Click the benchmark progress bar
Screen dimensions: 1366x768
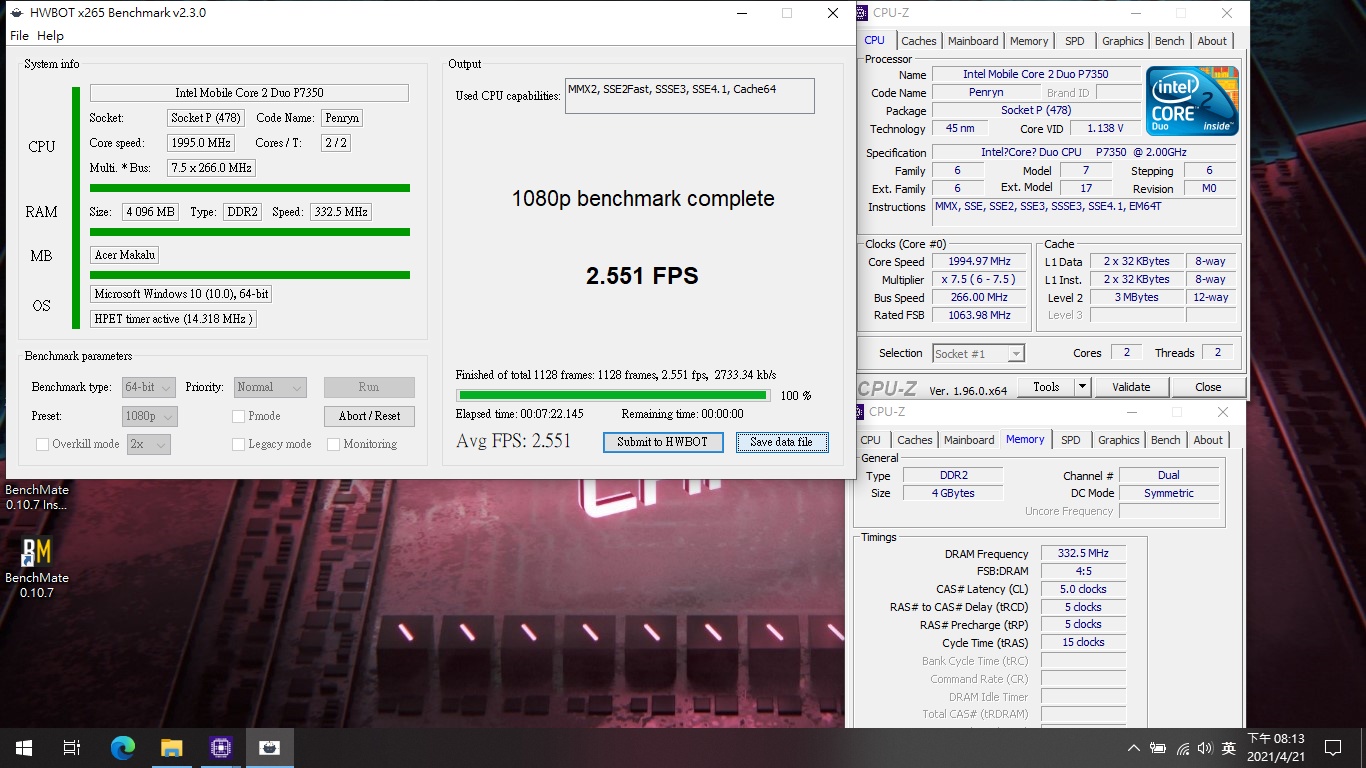click(x=614, y=396)
